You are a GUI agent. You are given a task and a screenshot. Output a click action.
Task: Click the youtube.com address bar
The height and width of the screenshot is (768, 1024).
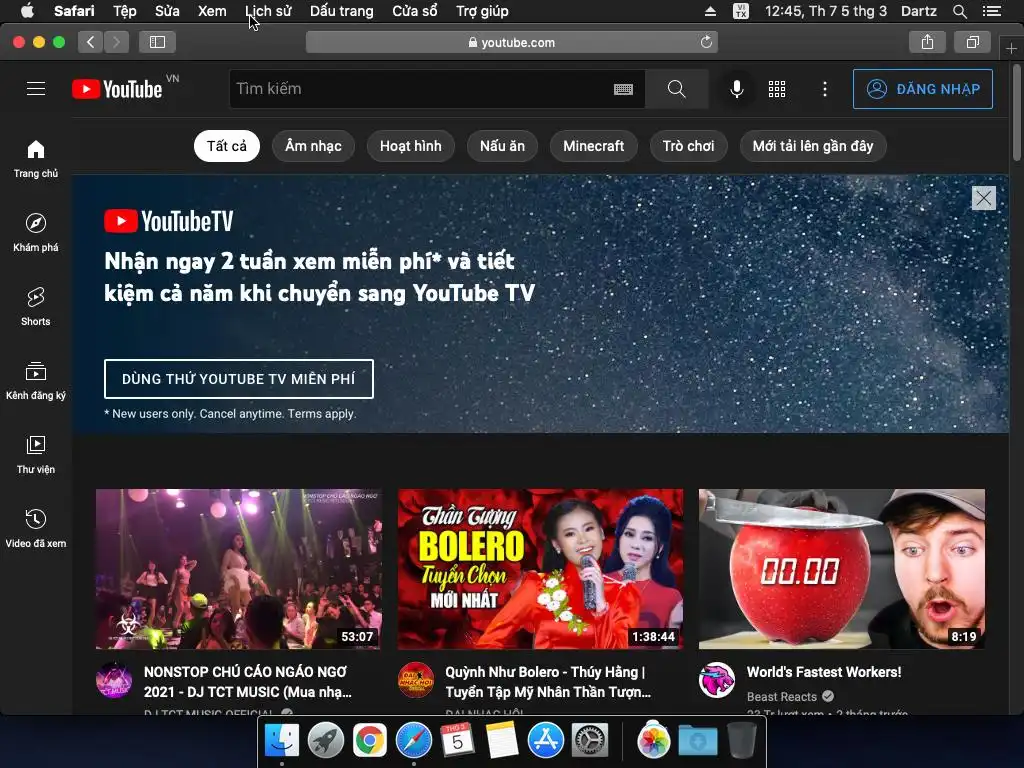[x=511, y=42]
